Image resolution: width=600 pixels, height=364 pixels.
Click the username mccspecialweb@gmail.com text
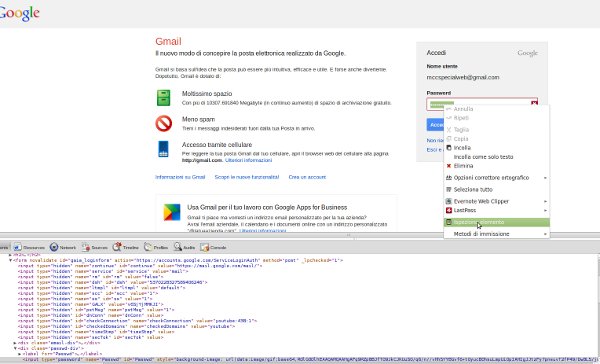pos(463,77)
